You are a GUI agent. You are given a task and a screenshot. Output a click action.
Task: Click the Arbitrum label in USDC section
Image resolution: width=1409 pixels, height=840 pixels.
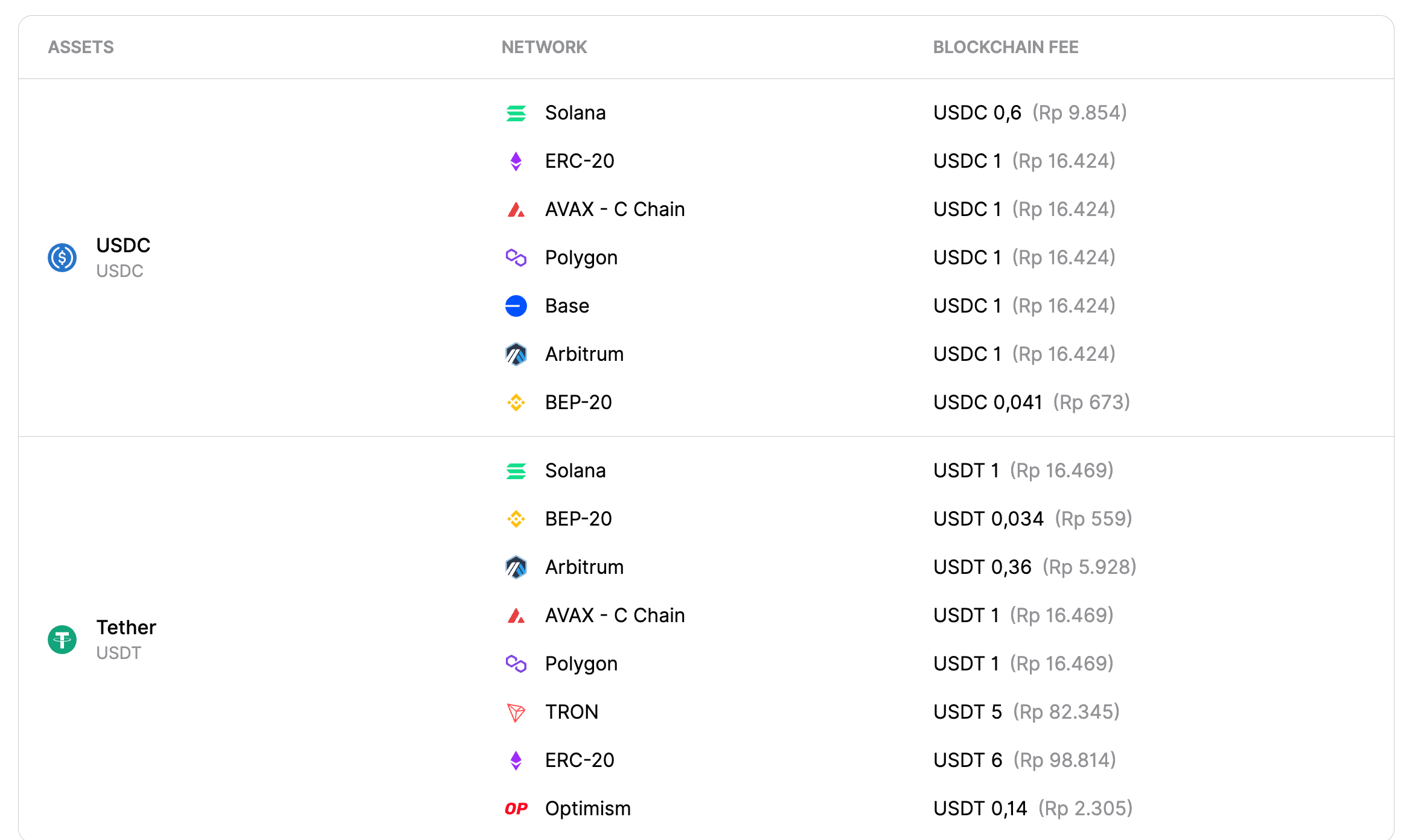point(584,354)
